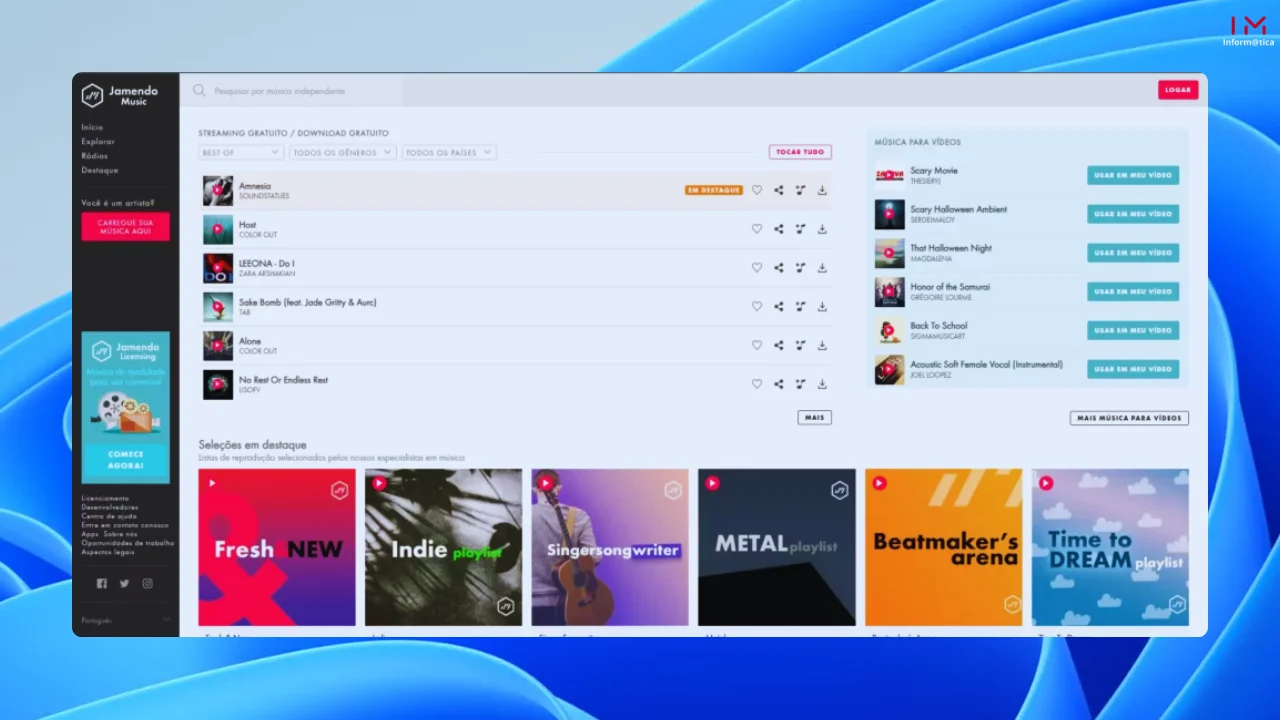Play the Back To School track

(x=889, y=330)
